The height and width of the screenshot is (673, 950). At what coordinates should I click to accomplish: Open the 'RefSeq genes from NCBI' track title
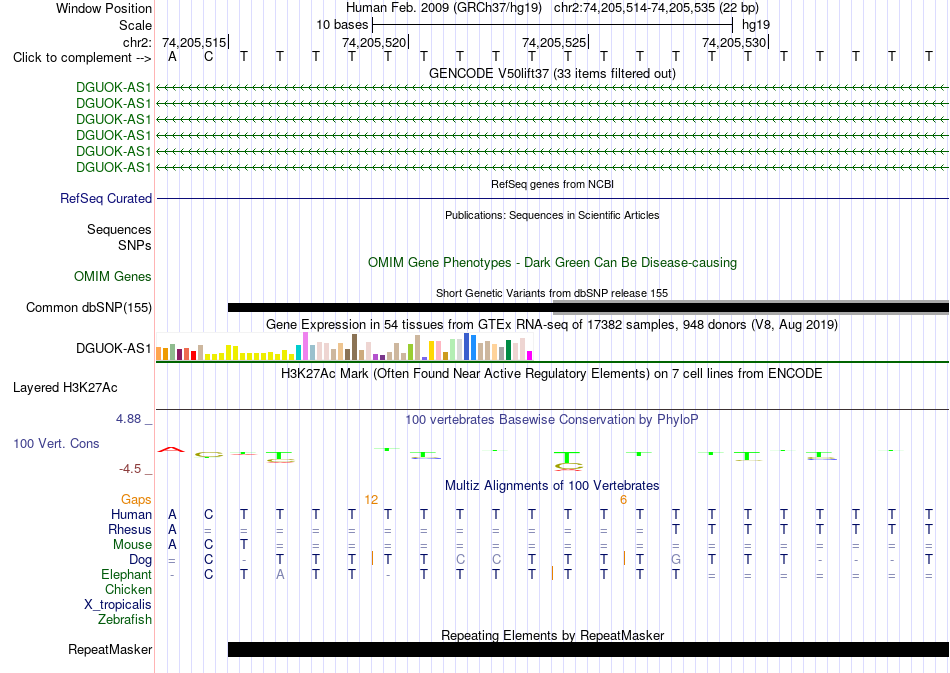click(552, 184)
